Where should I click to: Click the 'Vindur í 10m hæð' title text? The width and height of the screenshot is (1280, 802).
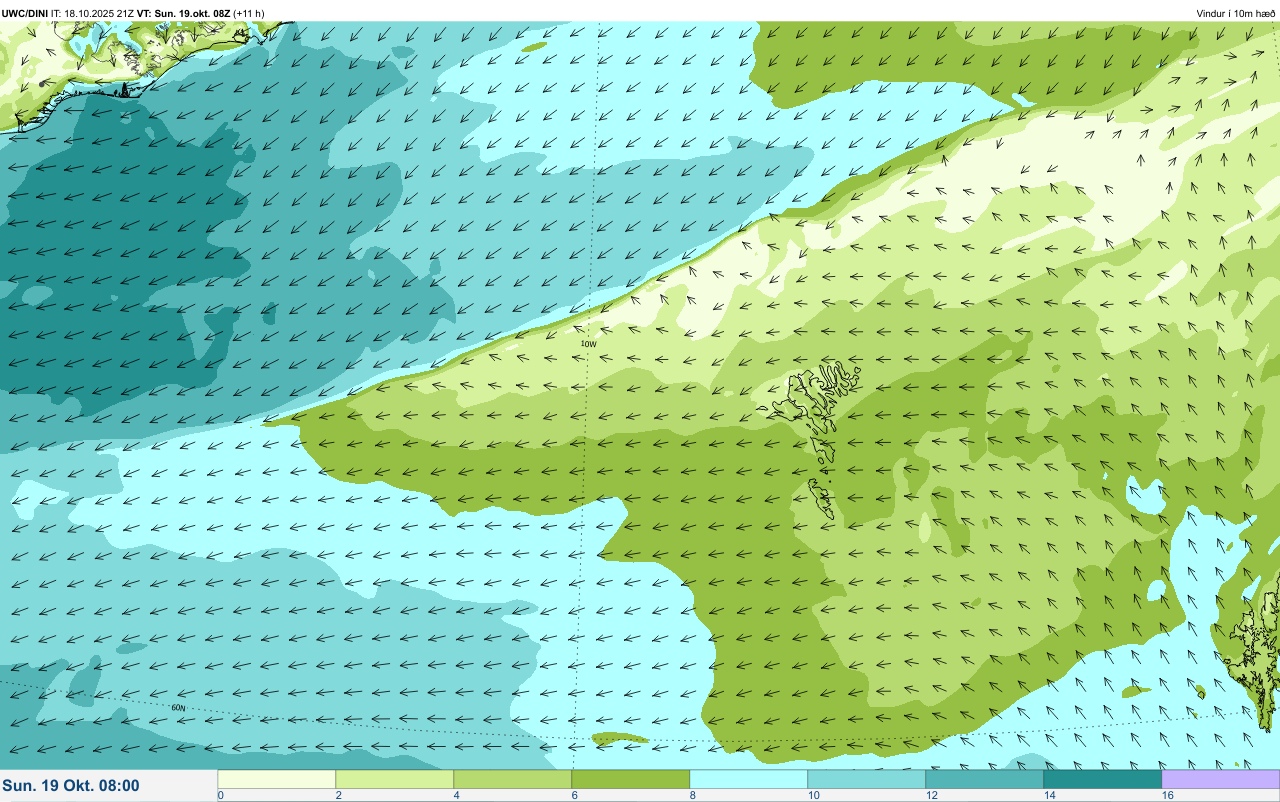click(1235, 13)
